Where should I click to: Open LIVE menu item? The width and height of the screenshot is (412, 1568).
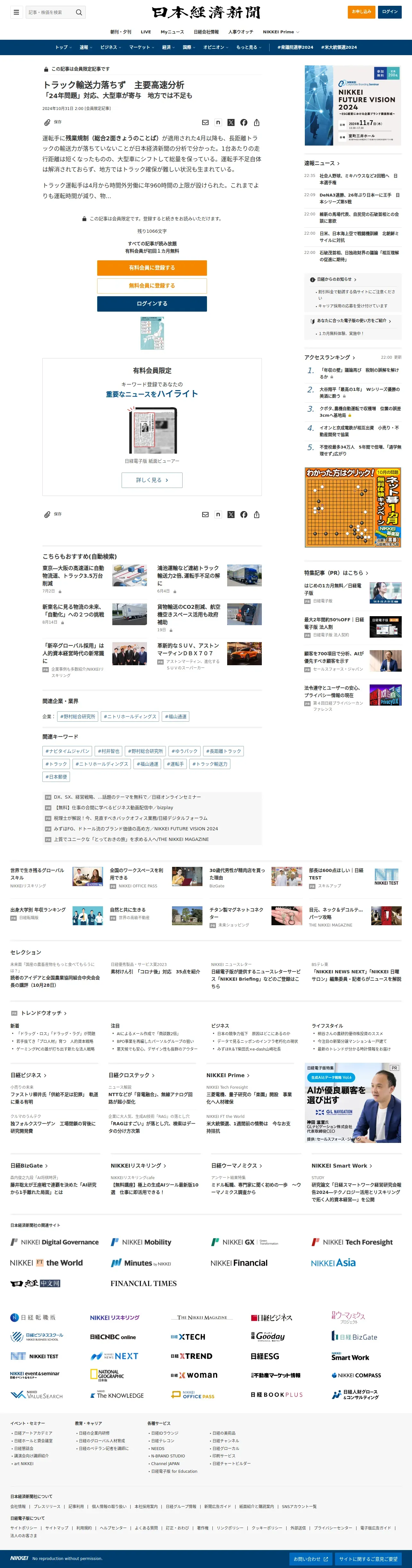pos(146,32)
